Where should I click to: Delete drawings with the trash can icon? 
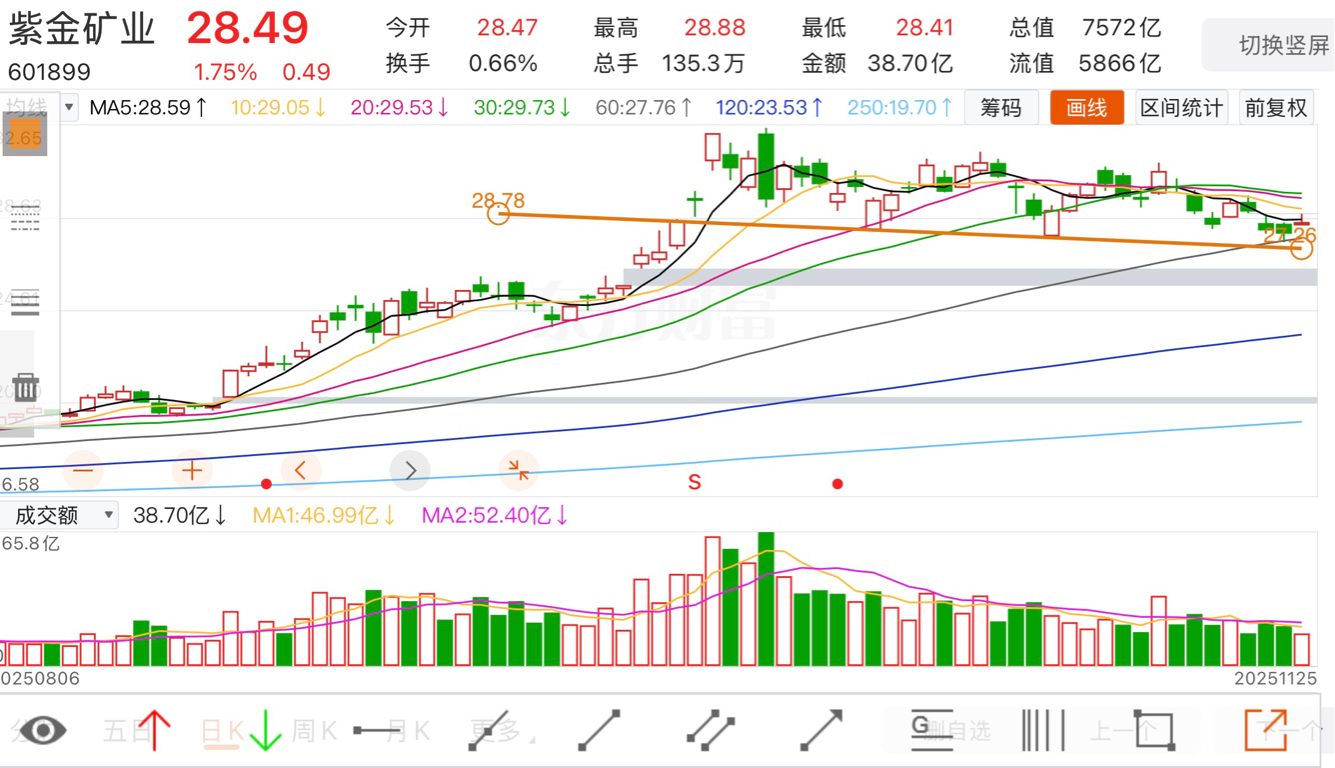click(x=26, y=386)
